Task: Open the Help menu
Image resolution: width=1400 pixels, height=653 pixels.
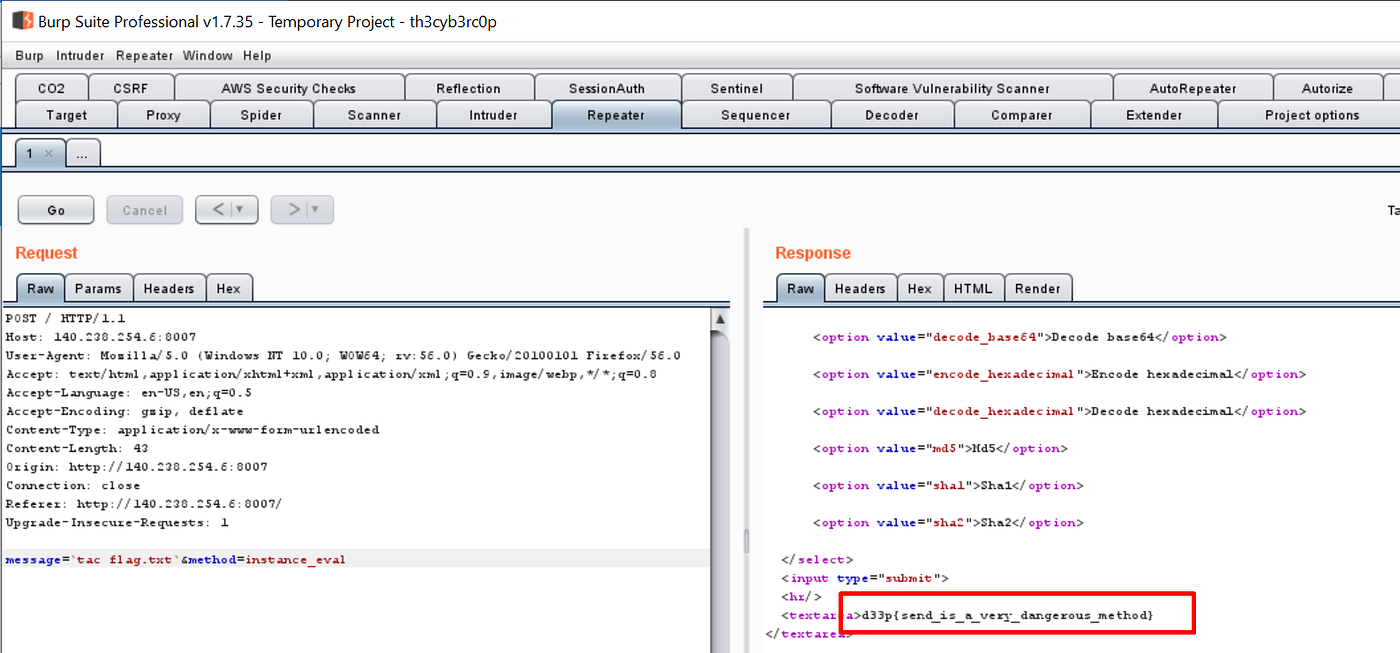Action: point(256,55)
